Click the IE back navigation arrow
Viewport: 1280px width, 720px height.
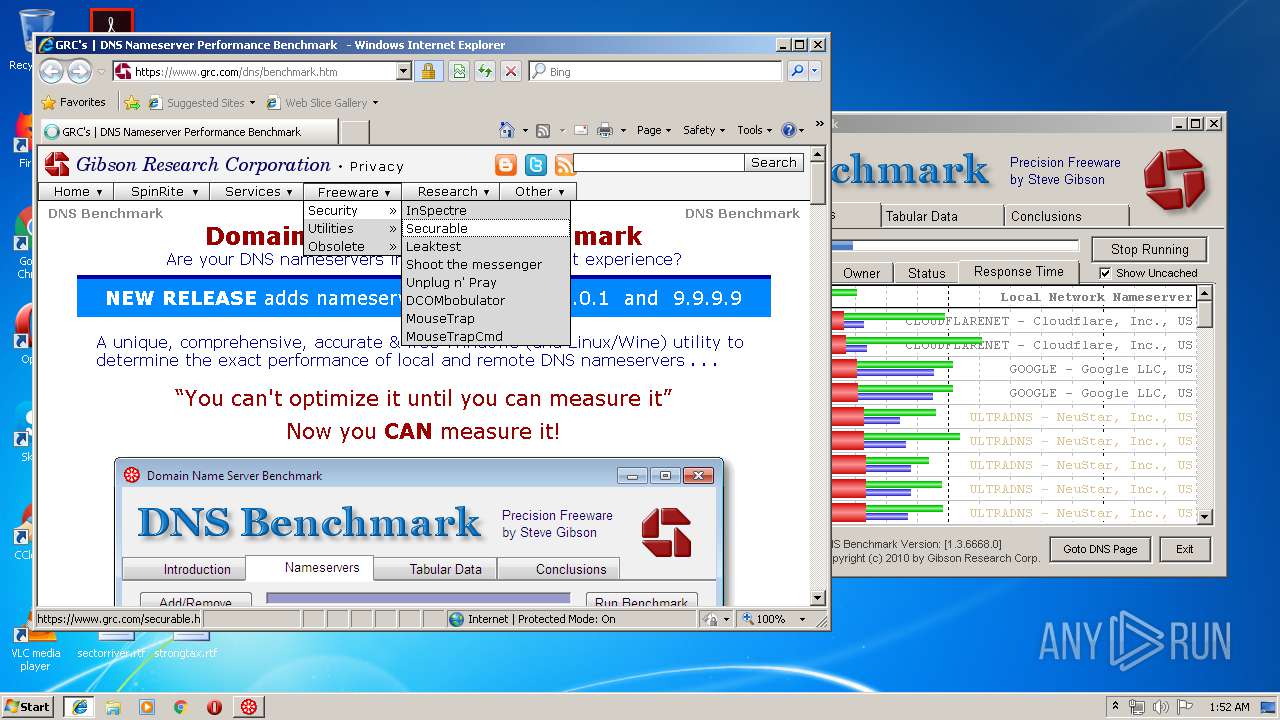click(x=52, y=71)
